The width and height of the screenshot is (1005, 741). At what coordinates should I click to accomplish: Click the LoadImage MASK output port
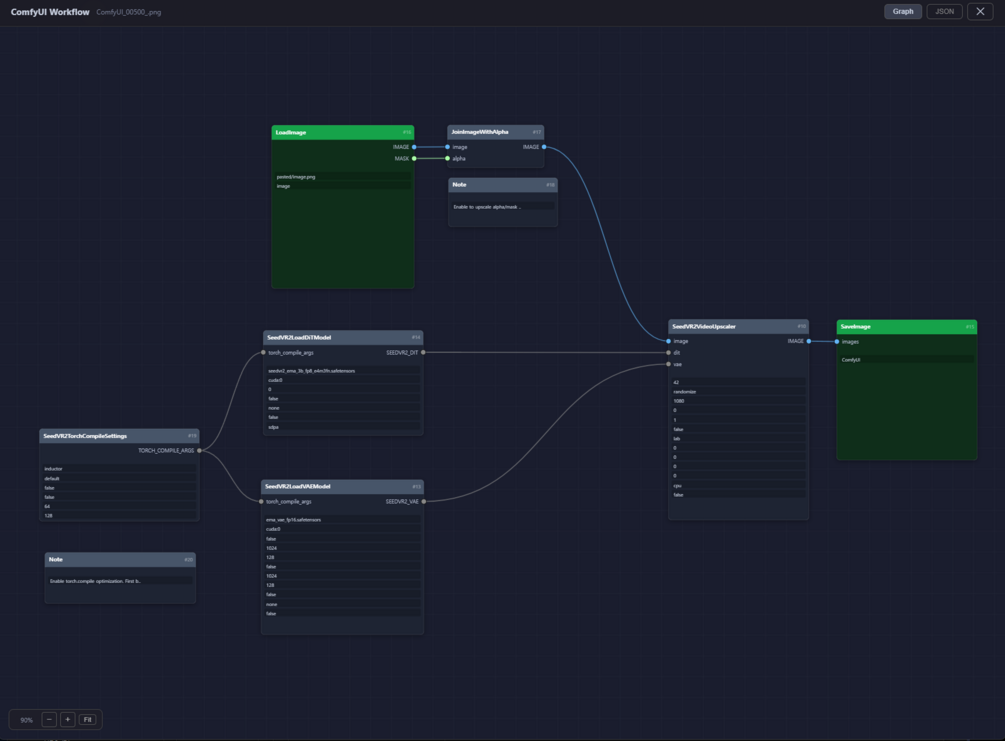click(x=414, y=158)
